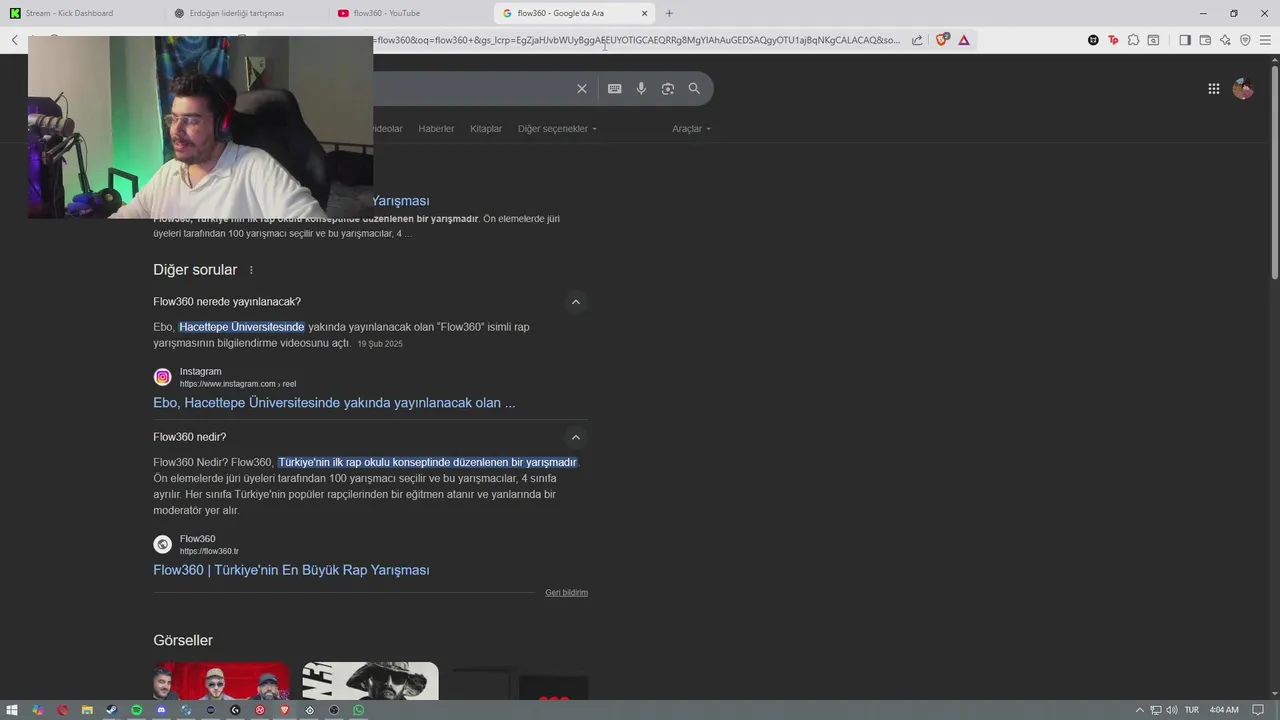Screen dimensions: 1280x720
Task: Click the share page icon in address bar
Action: [x=917, y=41]
